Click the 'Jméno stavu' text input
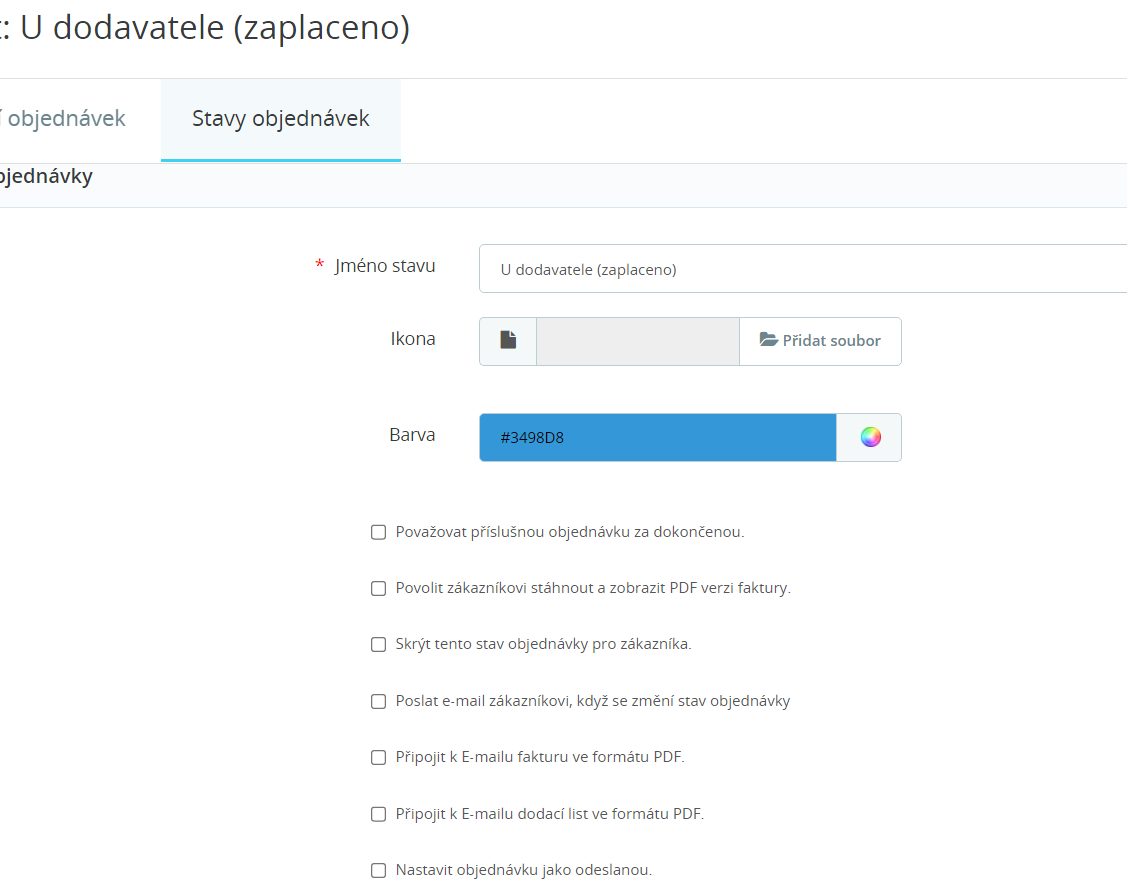Image resolution: width=1127 pixels, height=889 pixels. coord(802,269)
